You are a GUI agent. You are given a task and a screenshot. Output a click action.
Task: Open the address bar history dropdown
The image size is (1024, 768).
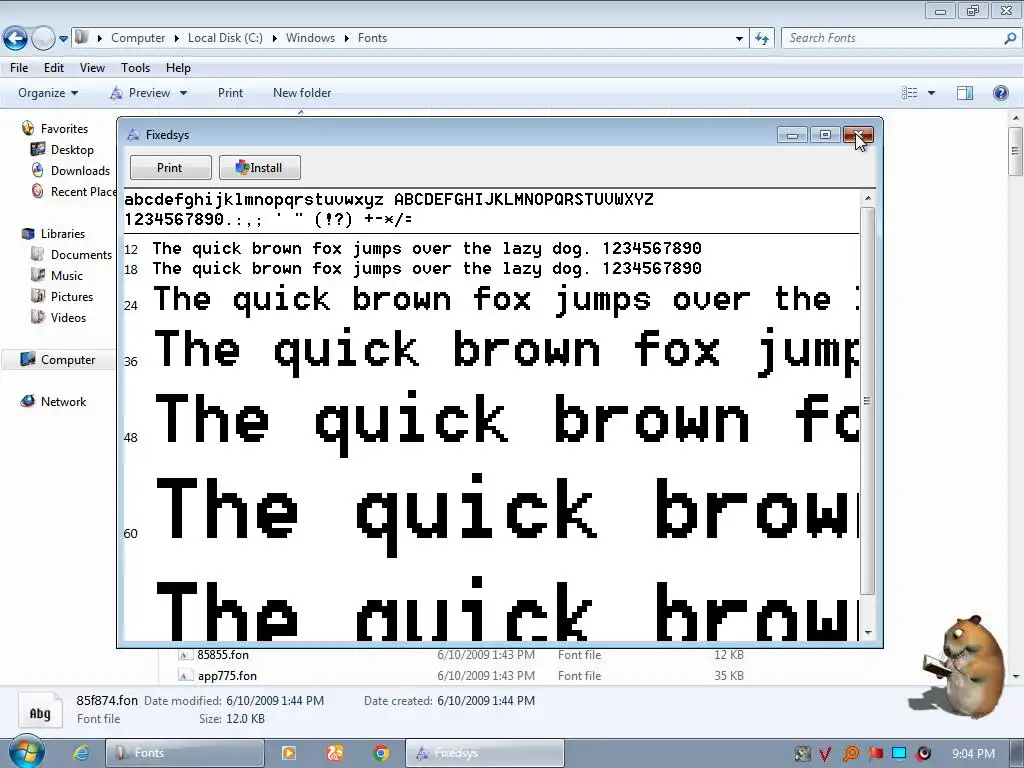[x=739, y=39]
